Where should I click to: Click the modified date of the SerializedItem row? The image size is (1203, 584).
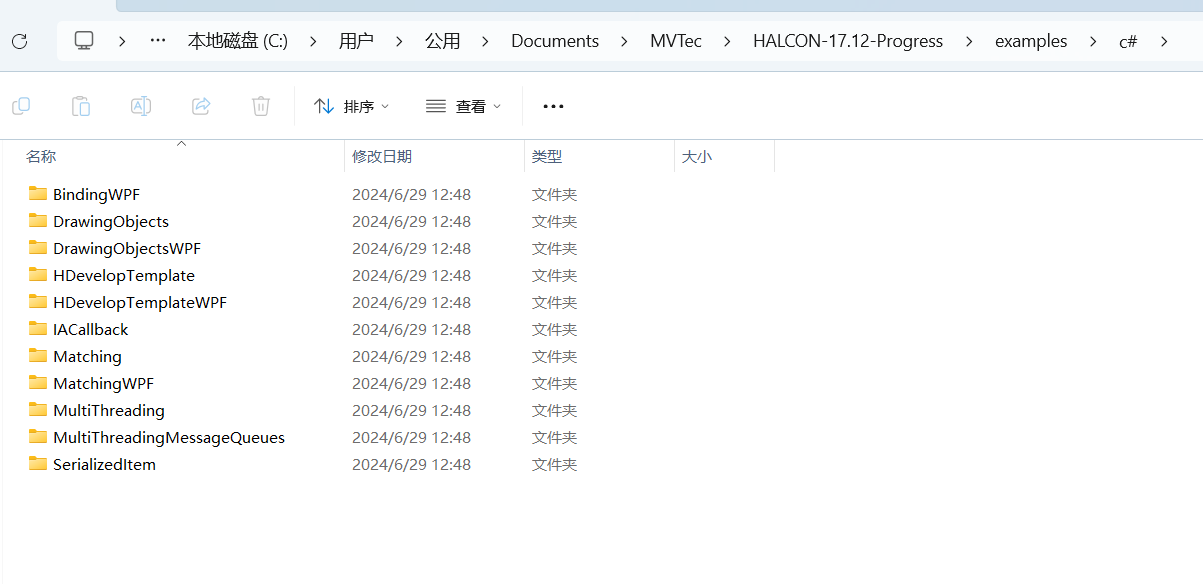tap(411, 464)
